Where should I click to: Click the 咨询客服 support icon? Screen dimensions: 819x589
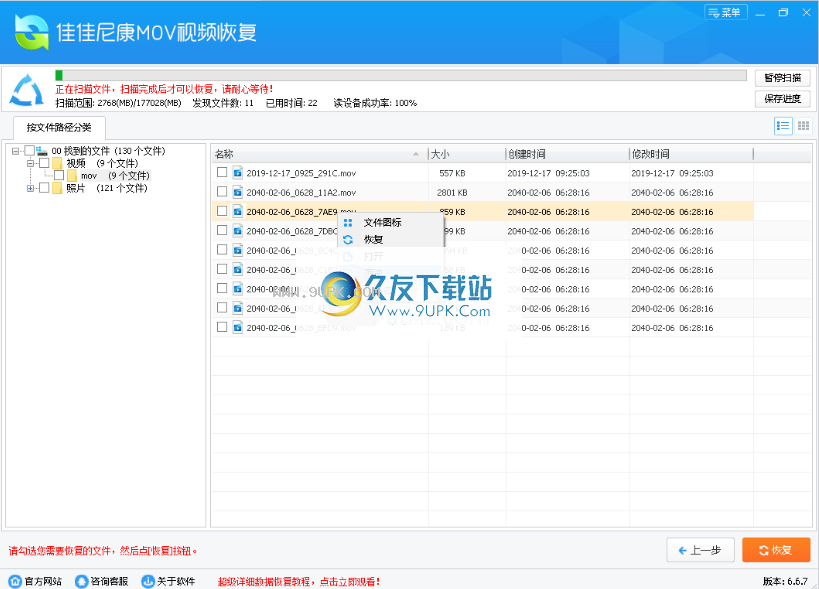point(81,581)
